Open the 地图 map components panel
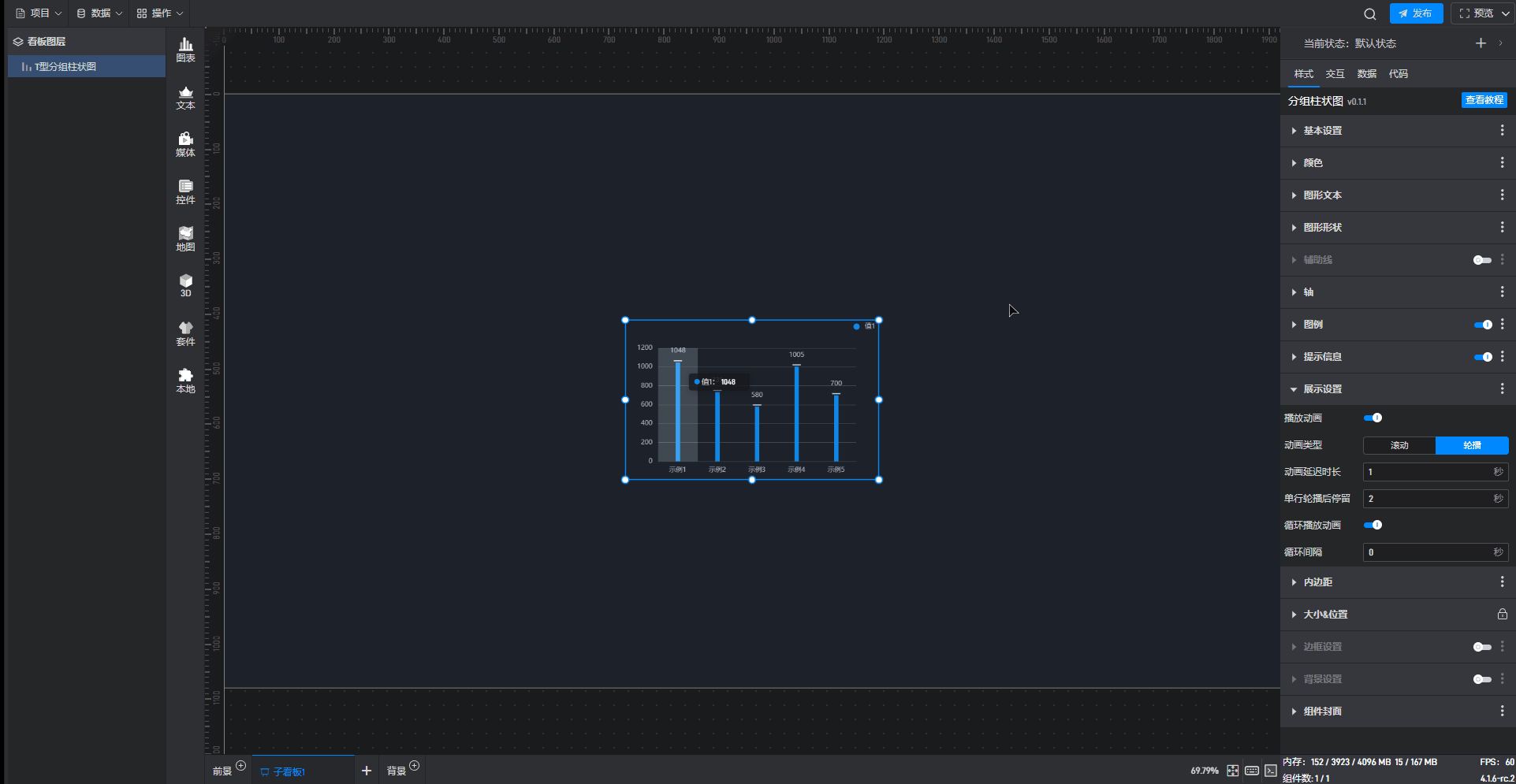 (x=185, y=239)
